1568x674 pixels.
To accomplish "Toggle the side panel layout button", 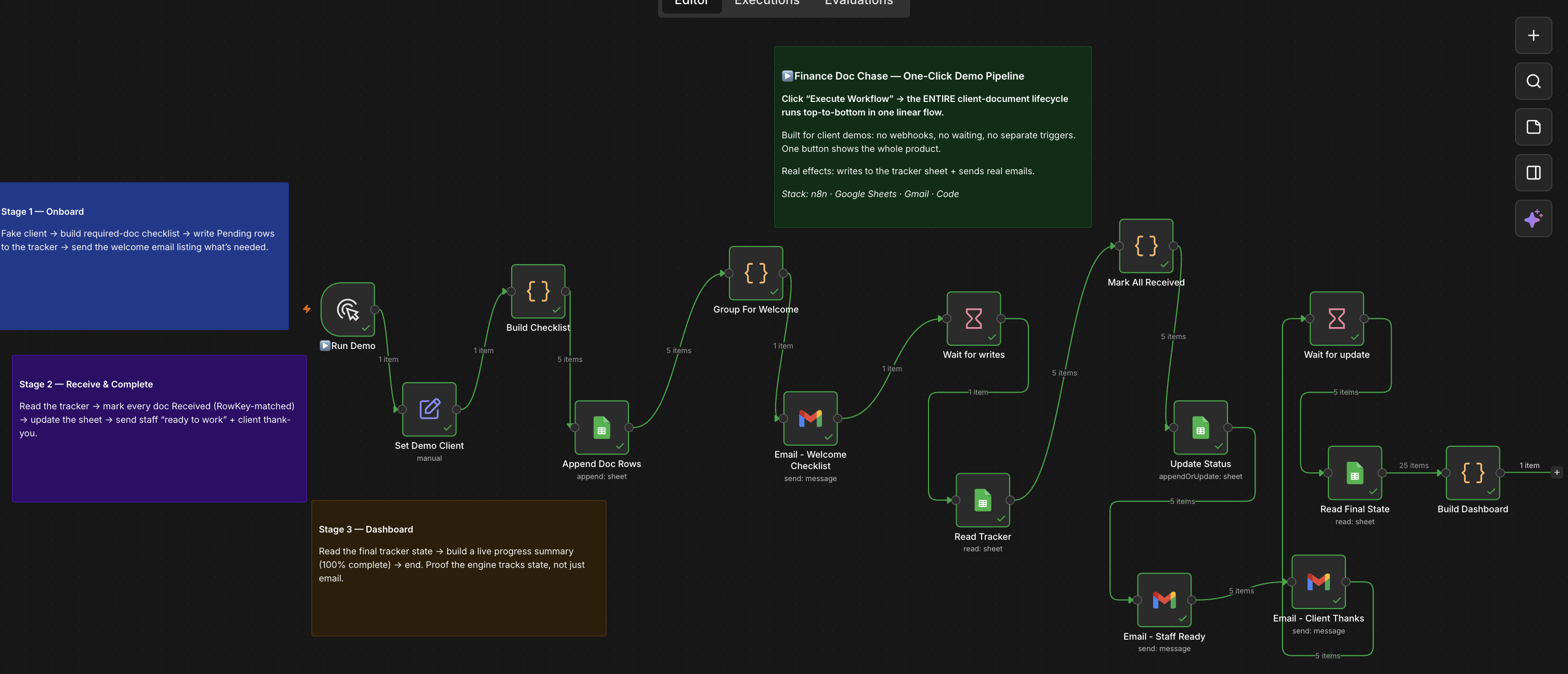I will [1533, 172].
